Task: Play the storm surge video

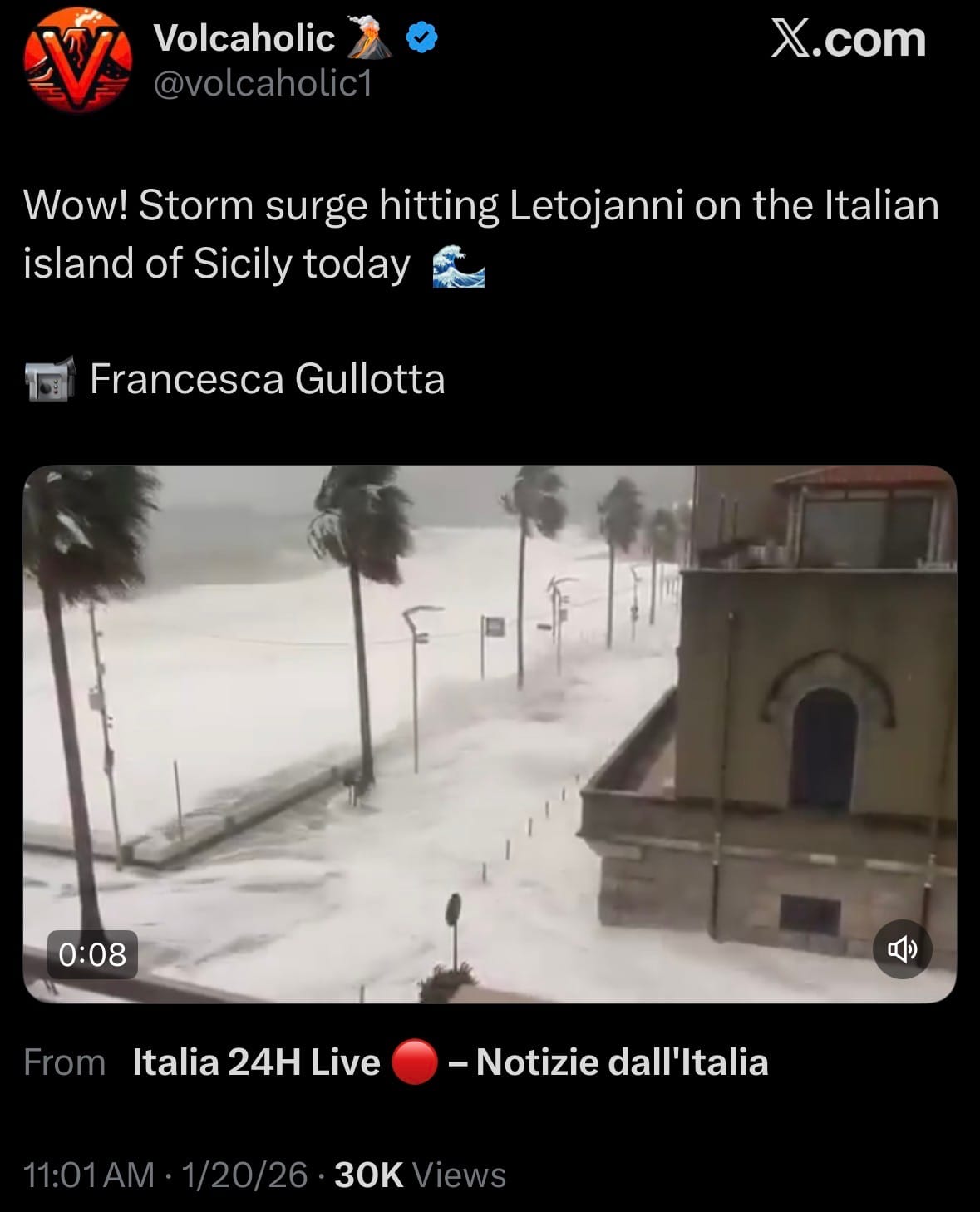Action: pos(490,734)
